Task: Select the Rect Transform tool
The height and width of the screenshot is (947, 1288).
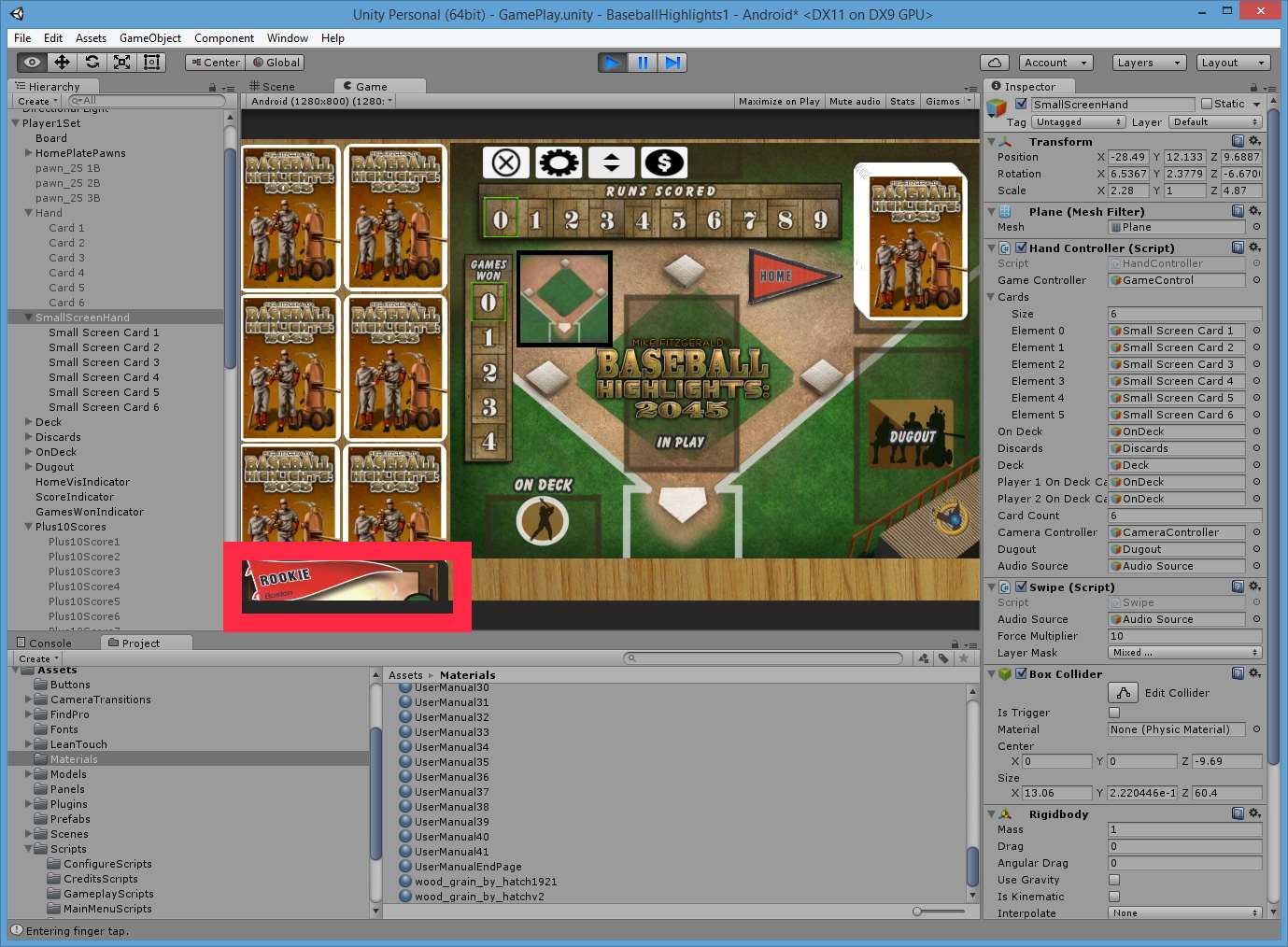Action: [152, 62]
